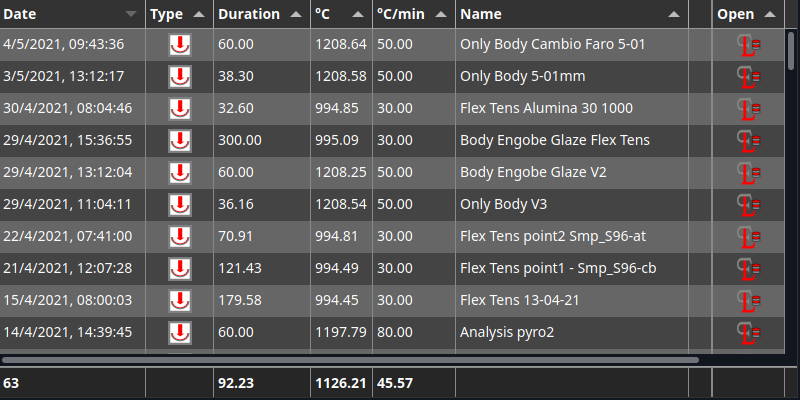
Task: Click type icon for Only Body V3 row
Action: (x=180, y=205)
